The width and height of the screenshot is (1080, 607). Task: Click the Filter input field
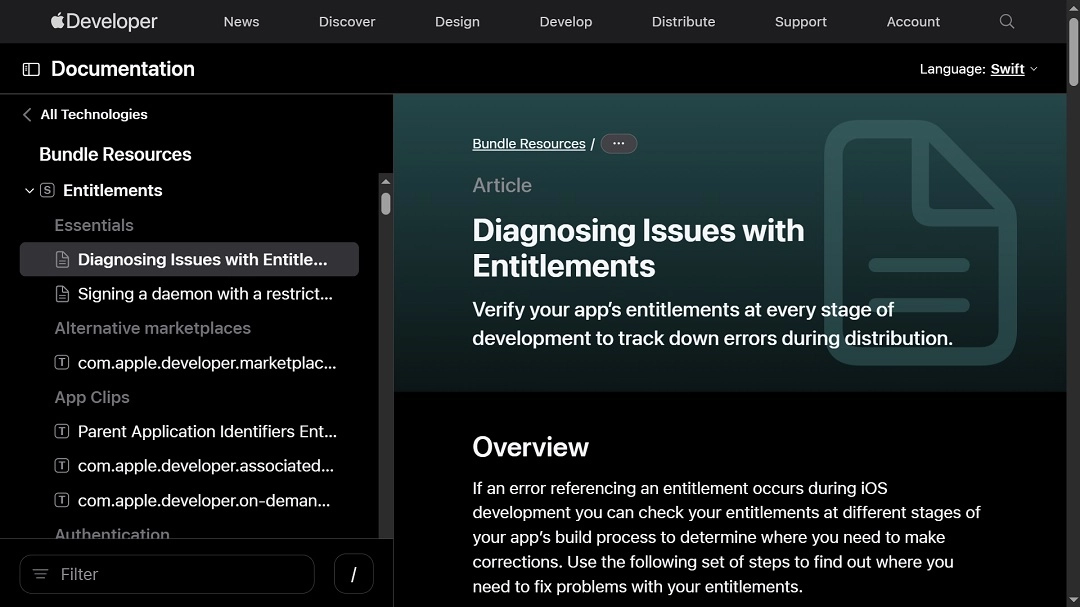pos(167,574)
